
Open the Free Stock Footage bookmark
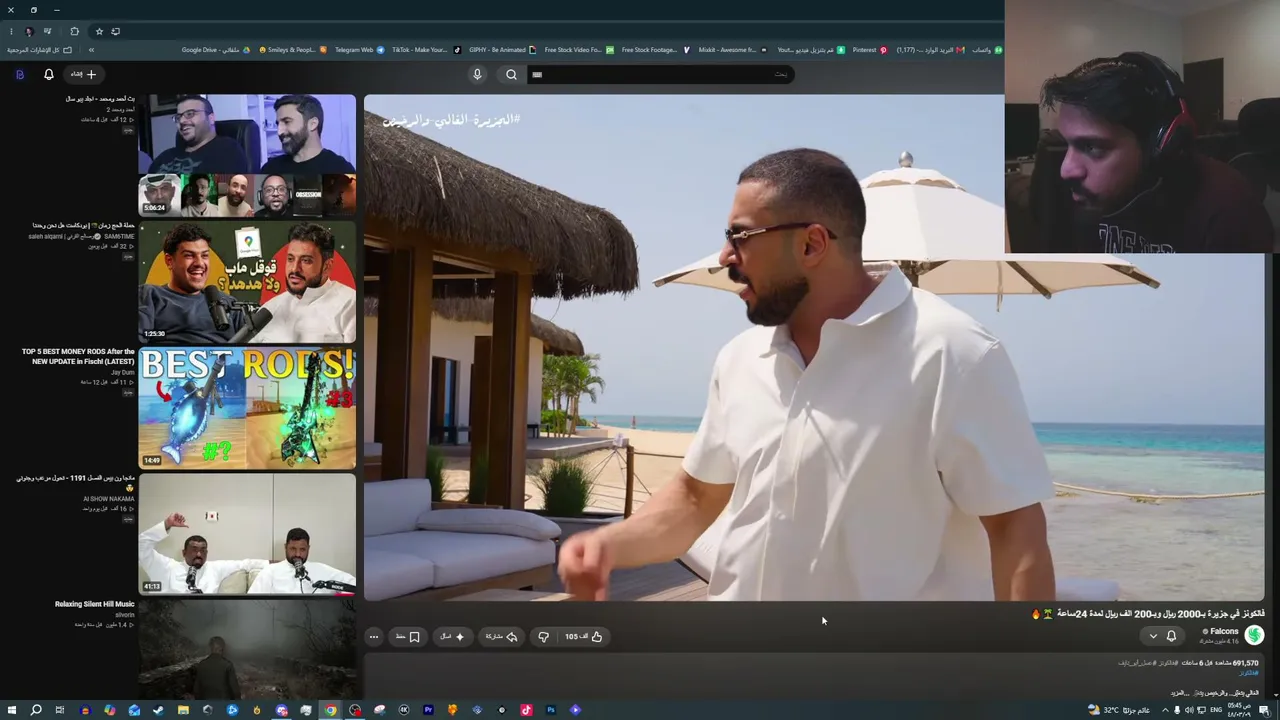coord(655,50)
